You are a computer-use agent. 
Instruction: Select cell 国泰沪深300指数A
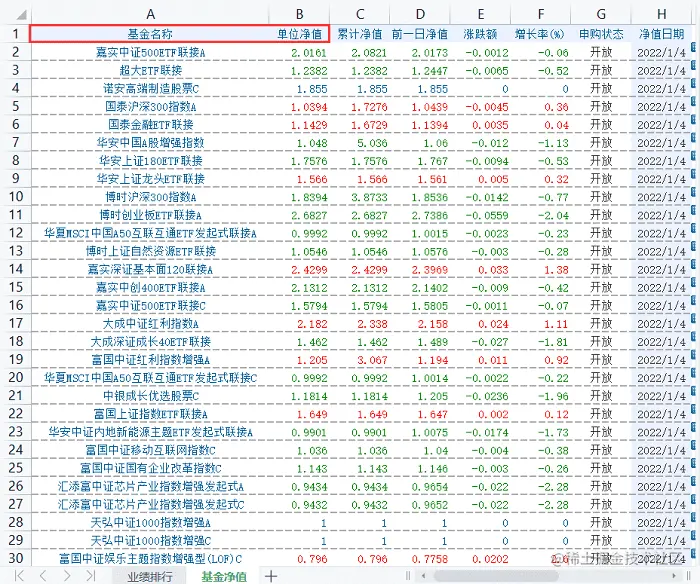(150, 107)
